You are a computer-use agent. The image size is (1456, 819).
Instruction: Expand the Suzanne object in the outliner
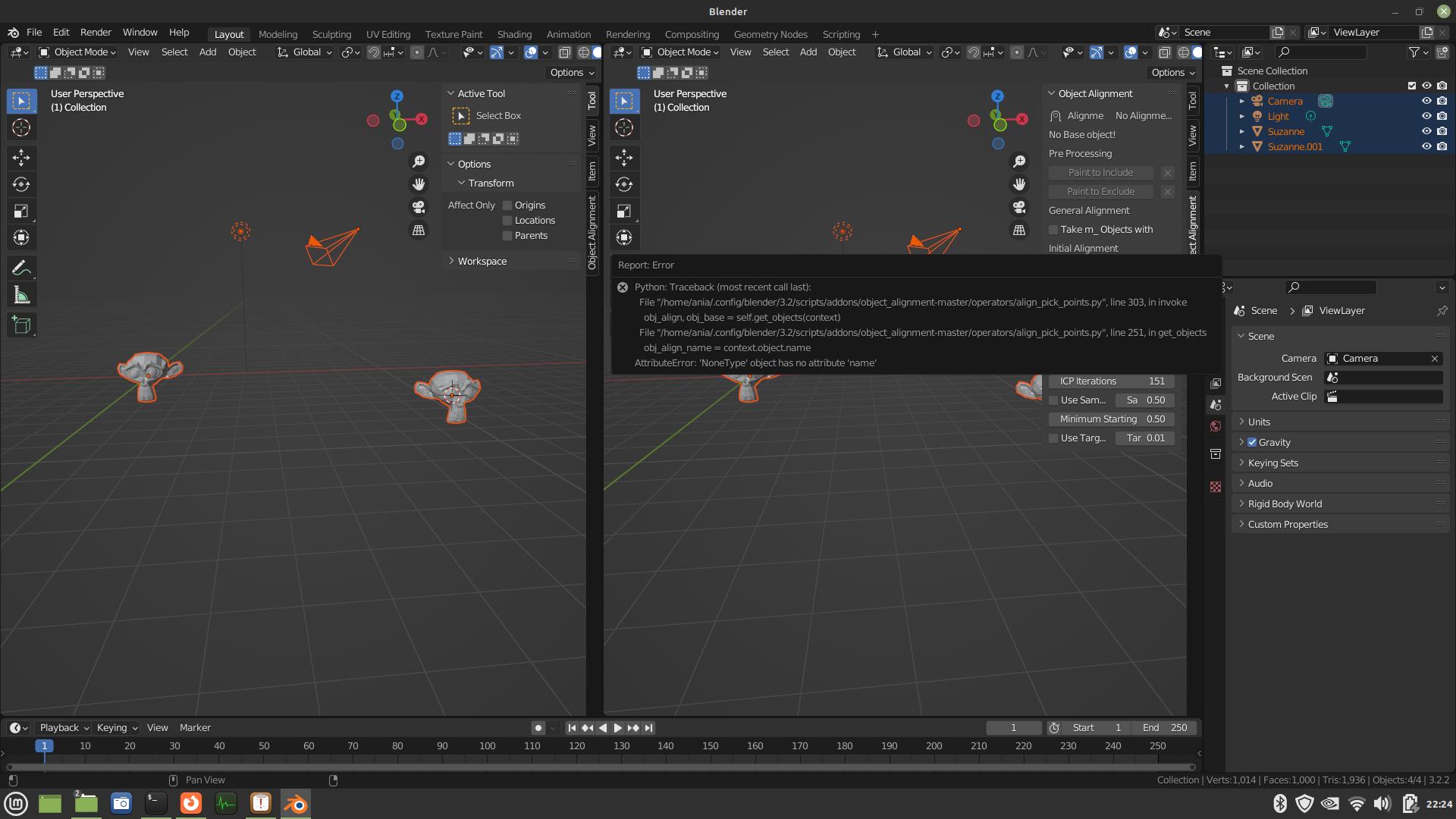point(1242,131)
